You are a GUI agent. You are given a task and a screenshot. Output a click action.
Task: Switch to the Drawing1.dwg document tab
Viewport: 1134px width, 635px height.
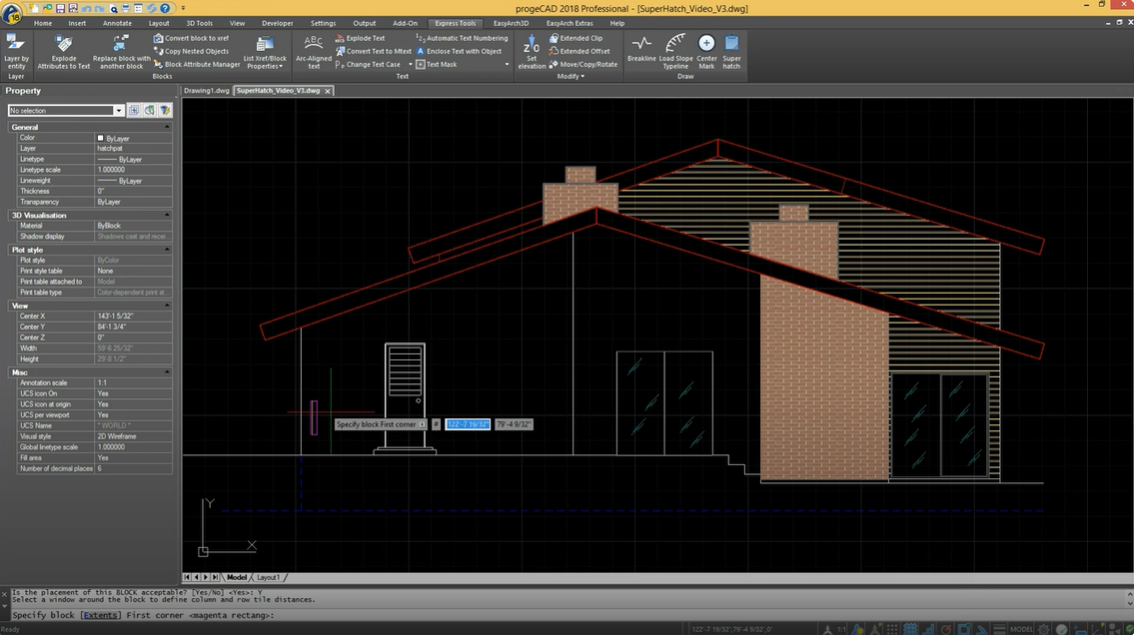pos(206,91)
